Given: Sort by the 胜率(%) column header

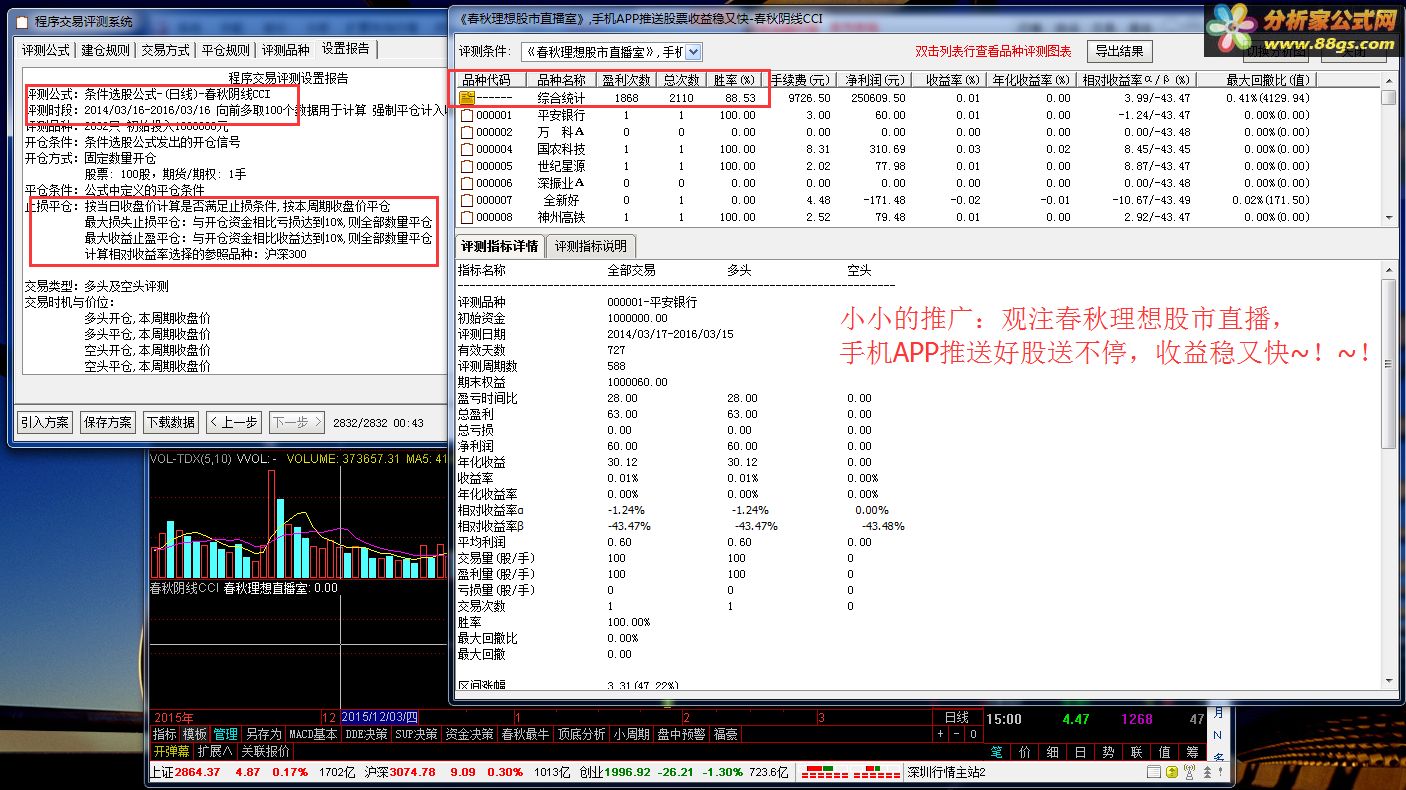Looking at the screenshot, I should [734, 80].
